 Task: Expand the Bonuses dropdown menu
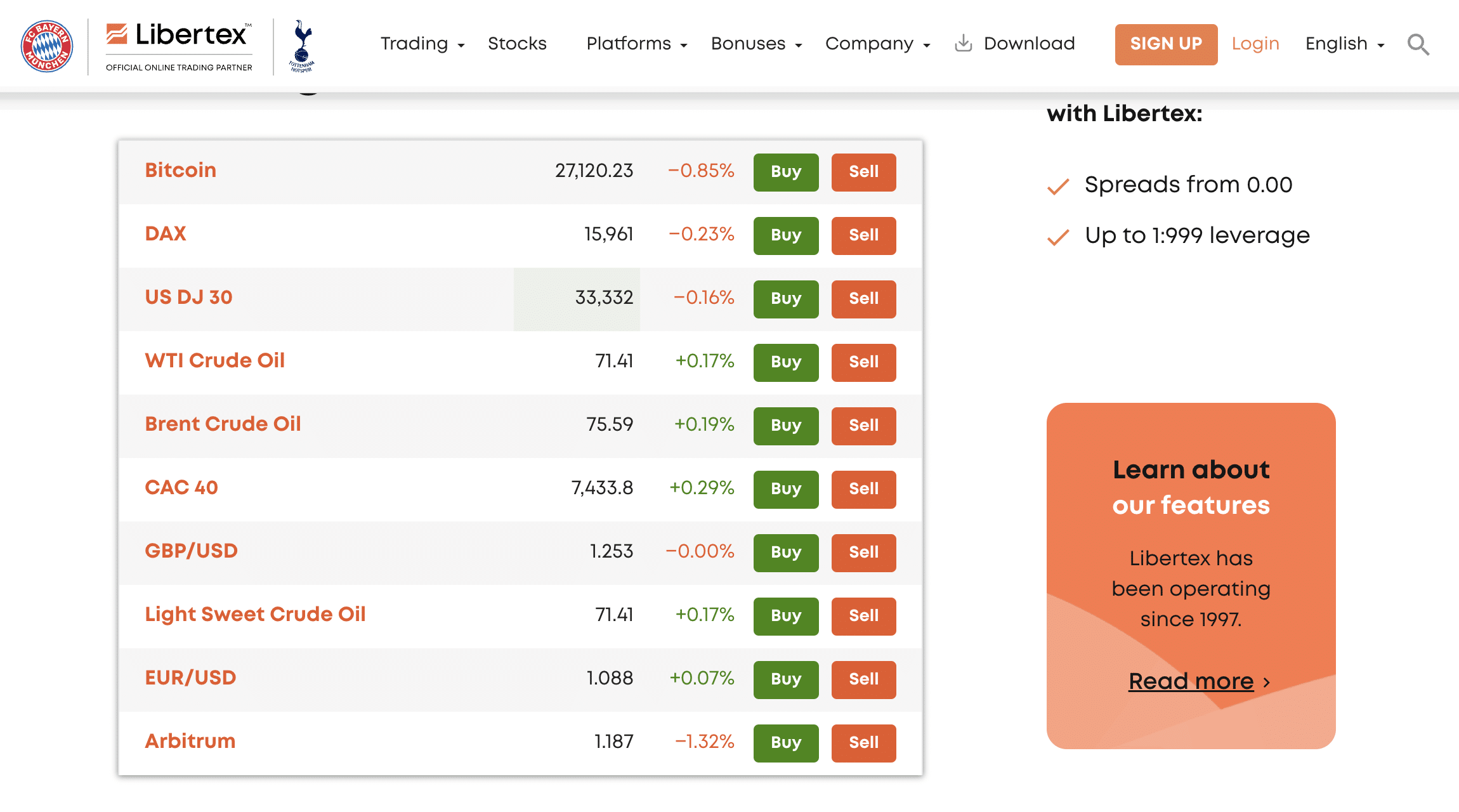[757, 44]
